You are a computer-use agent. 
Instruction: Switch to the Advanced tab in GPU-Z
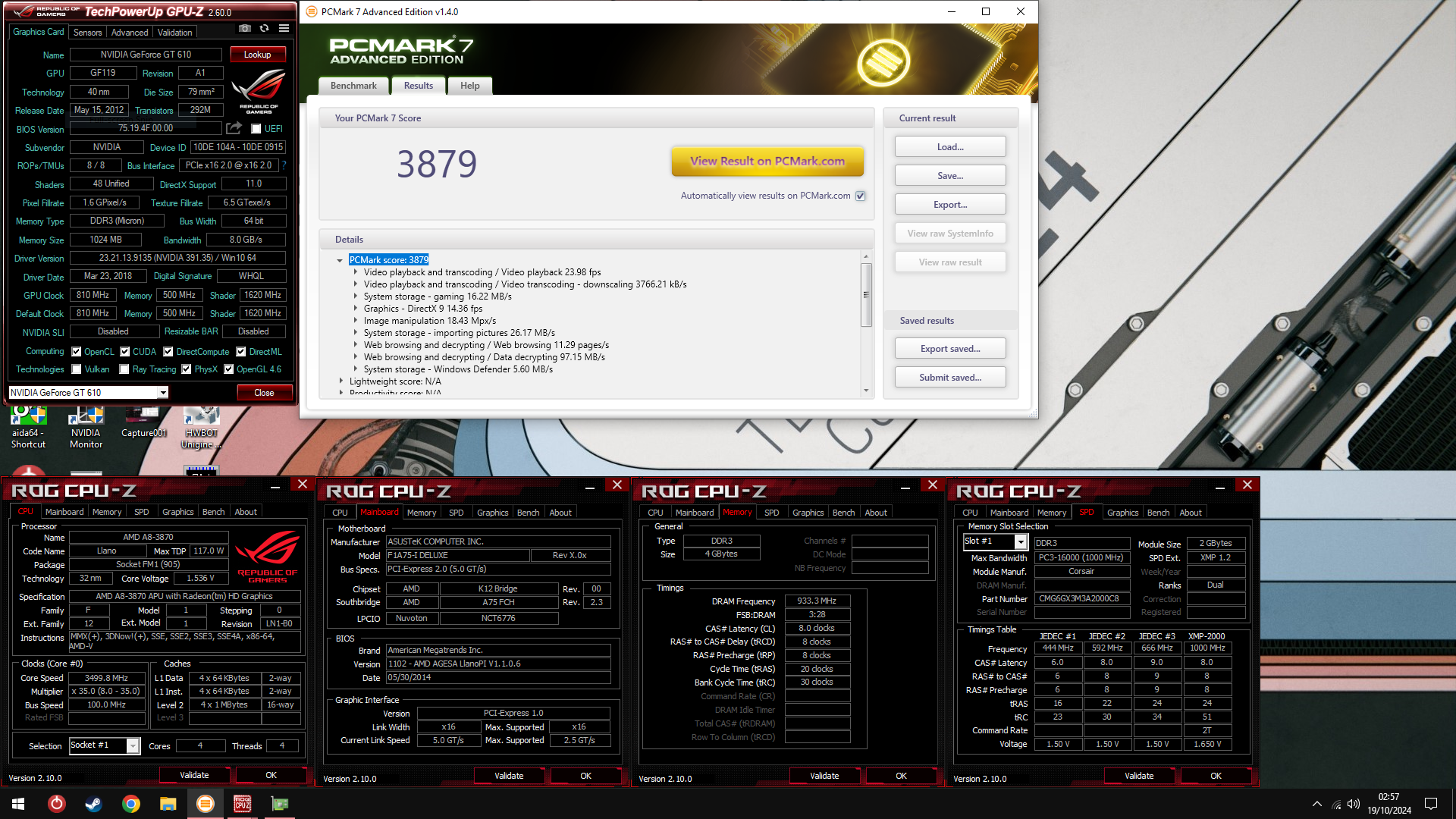tap(130, 33)
